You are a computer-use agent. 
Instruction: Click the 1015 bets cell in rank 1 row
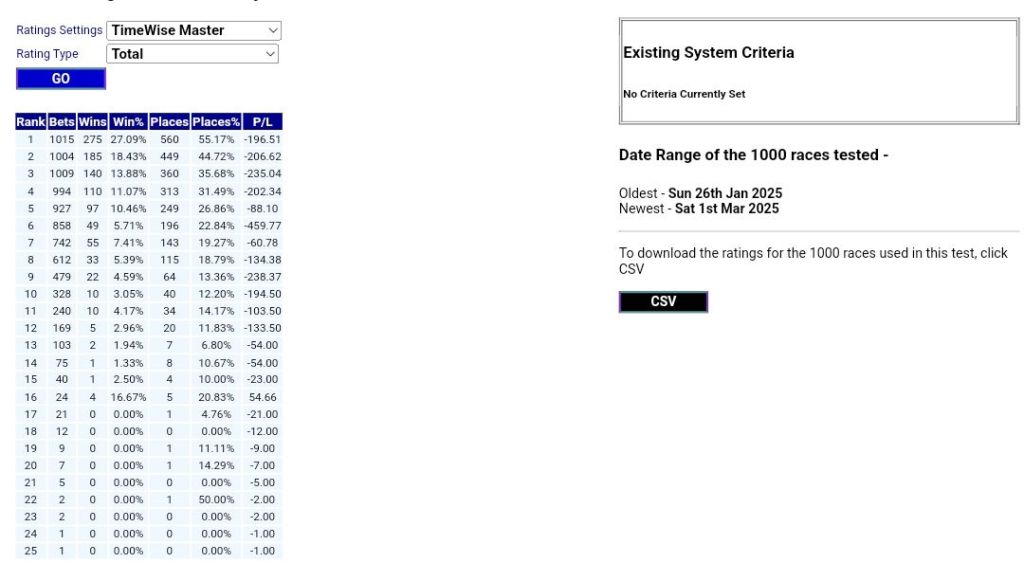tap(62, 140)
